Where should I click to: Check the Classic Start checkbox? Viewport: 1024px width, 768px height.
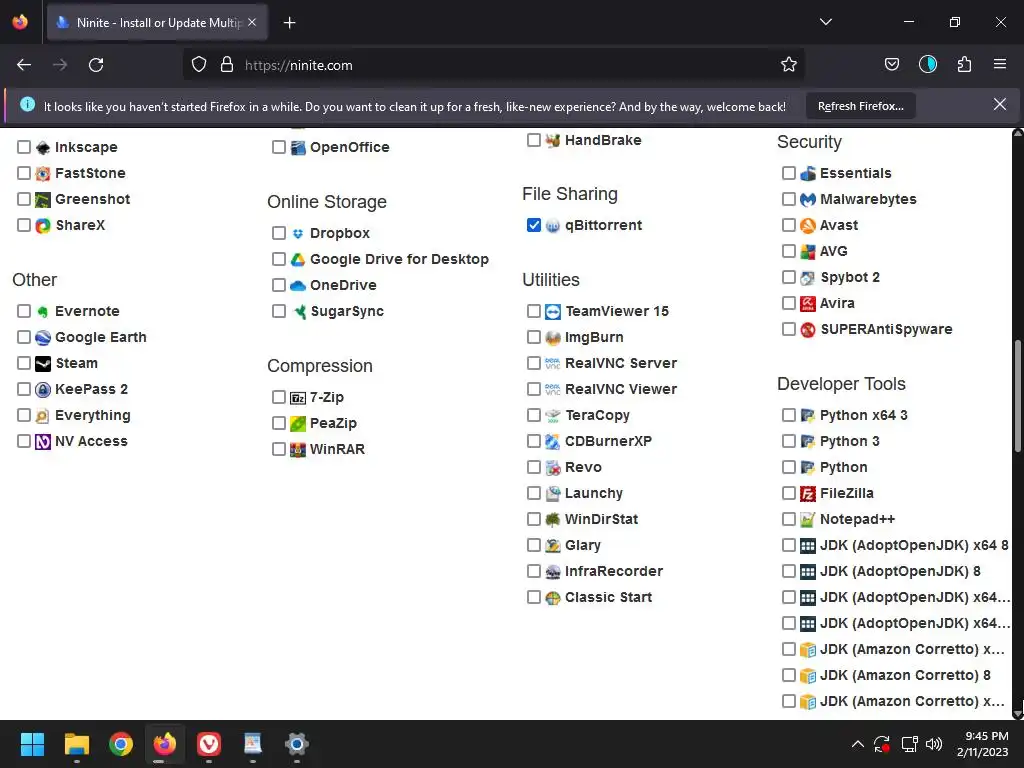pos(534,598)
